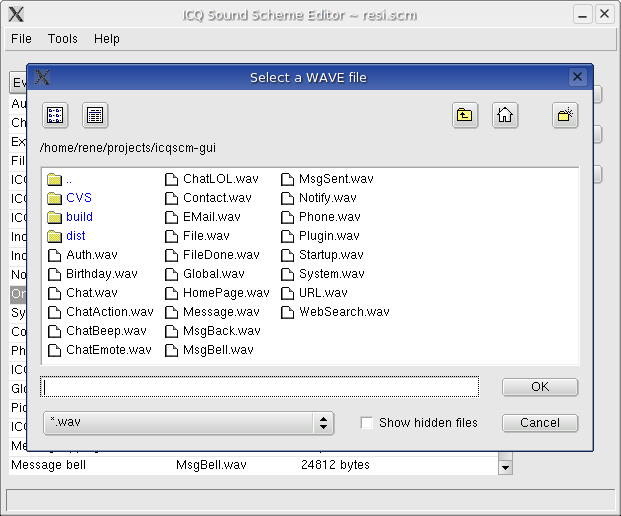Image resolution: width=621 pixels, height=516 pixels.
Task: Select Message.wav file
Action: 212,312
